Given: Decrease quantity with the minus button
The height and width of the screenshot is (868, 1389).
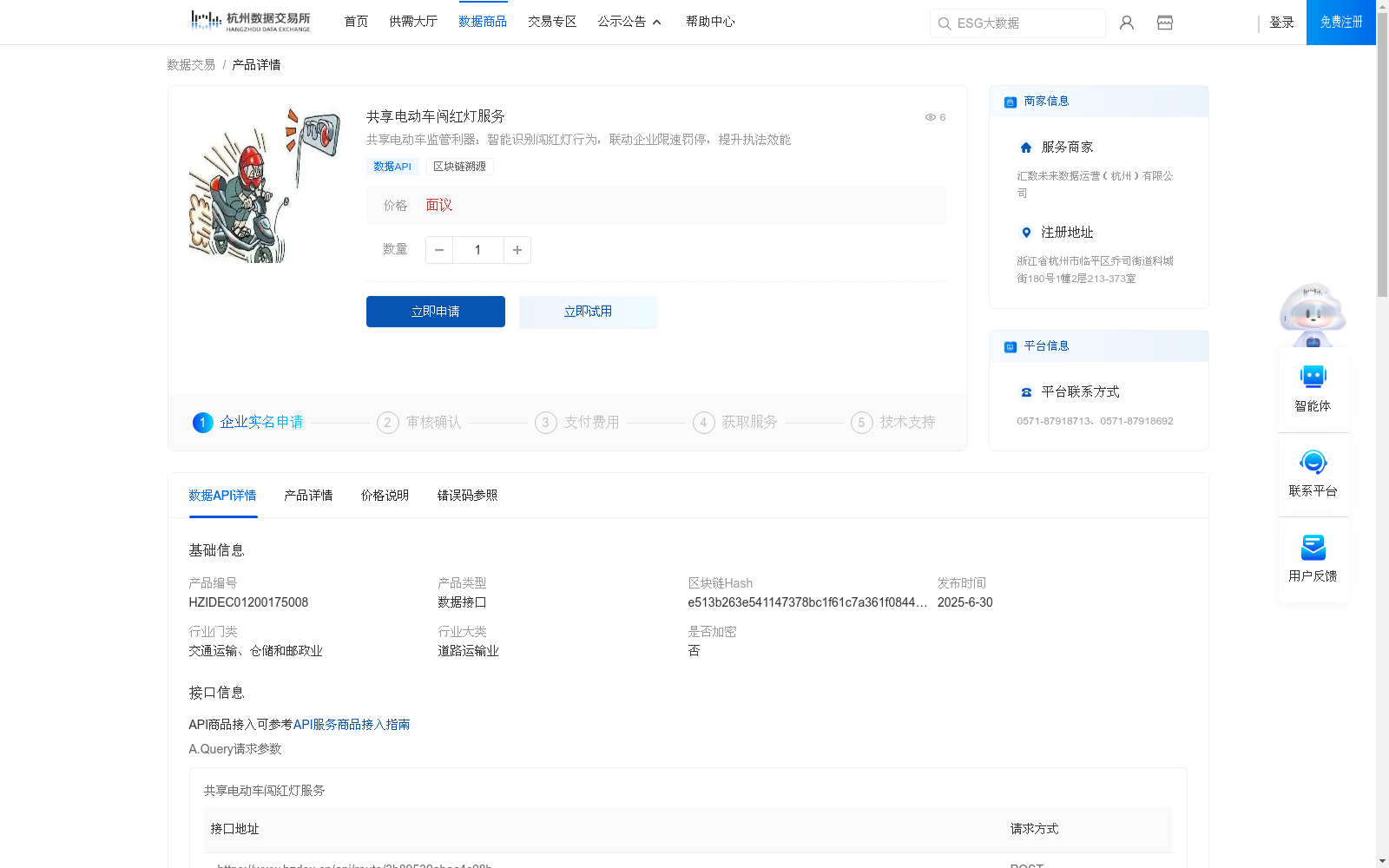Looking at the screenshot, I should (x=439, y=250).
